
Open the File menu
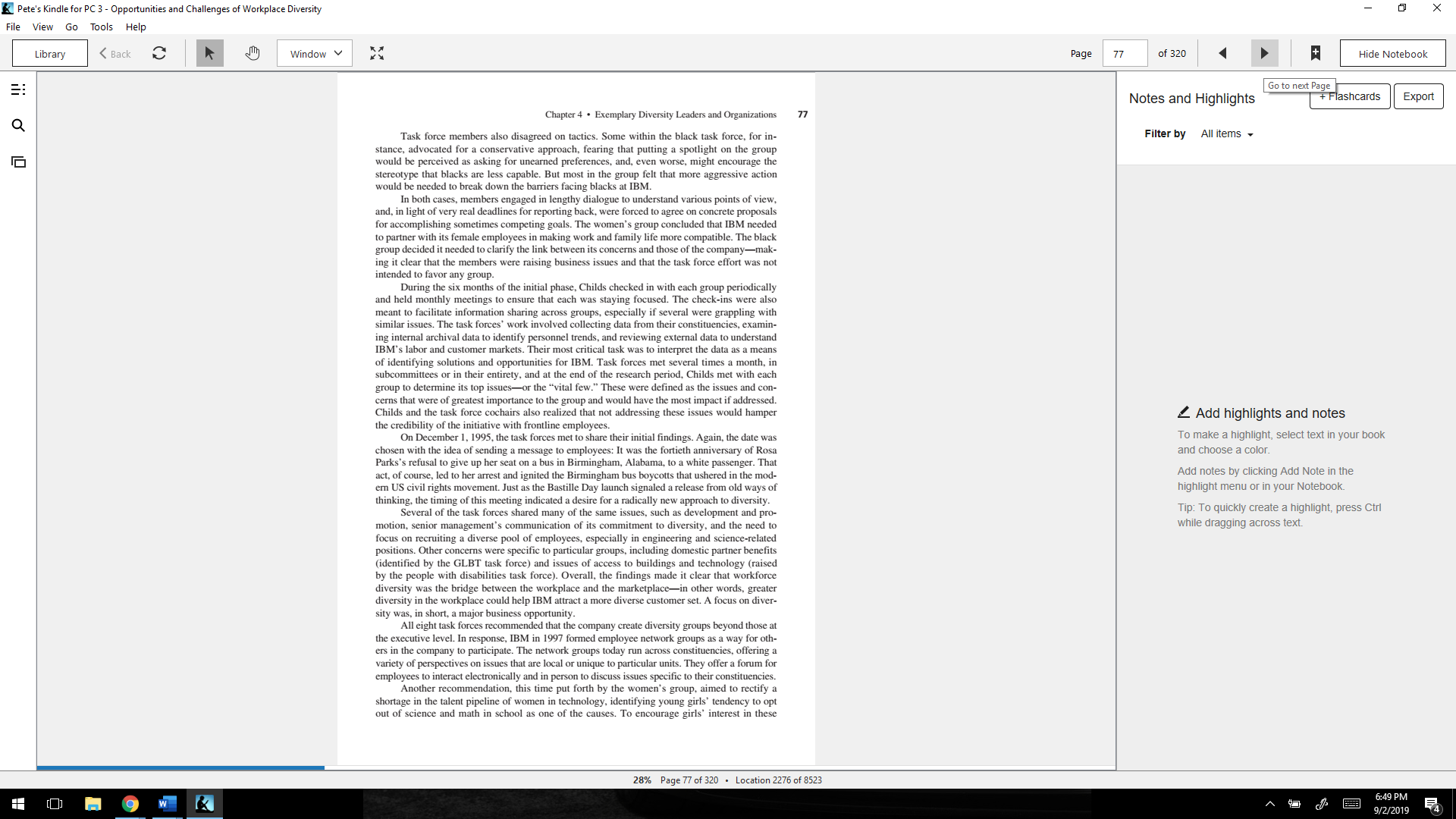(13, 27)
